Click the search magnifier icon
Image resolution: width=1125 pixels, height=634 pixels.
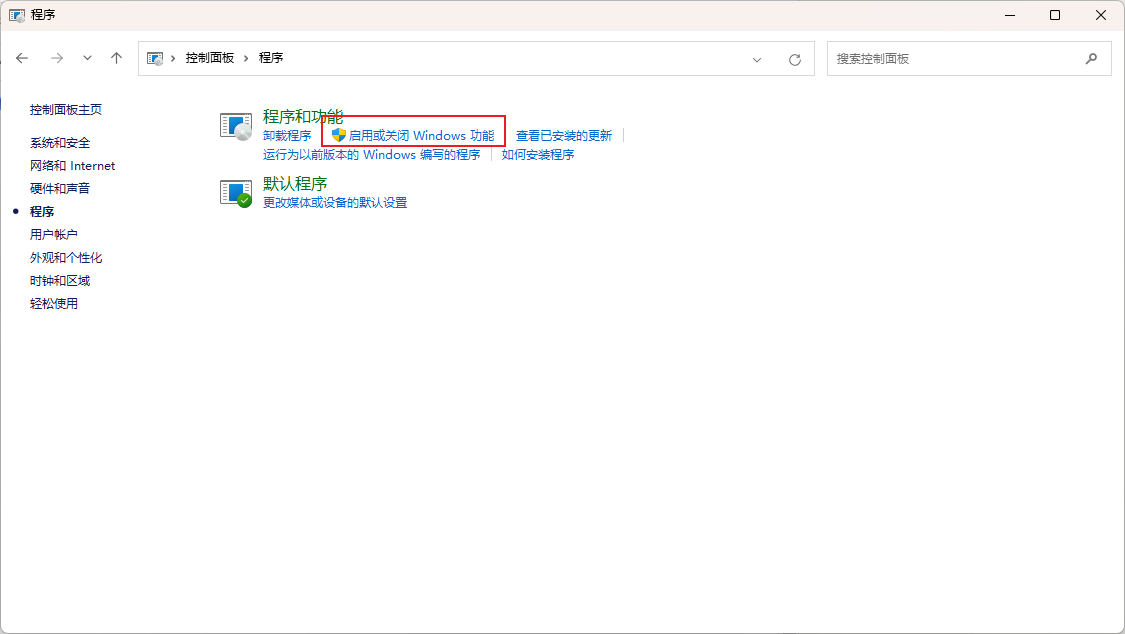pyautogui.click(x=1091, y=59)
